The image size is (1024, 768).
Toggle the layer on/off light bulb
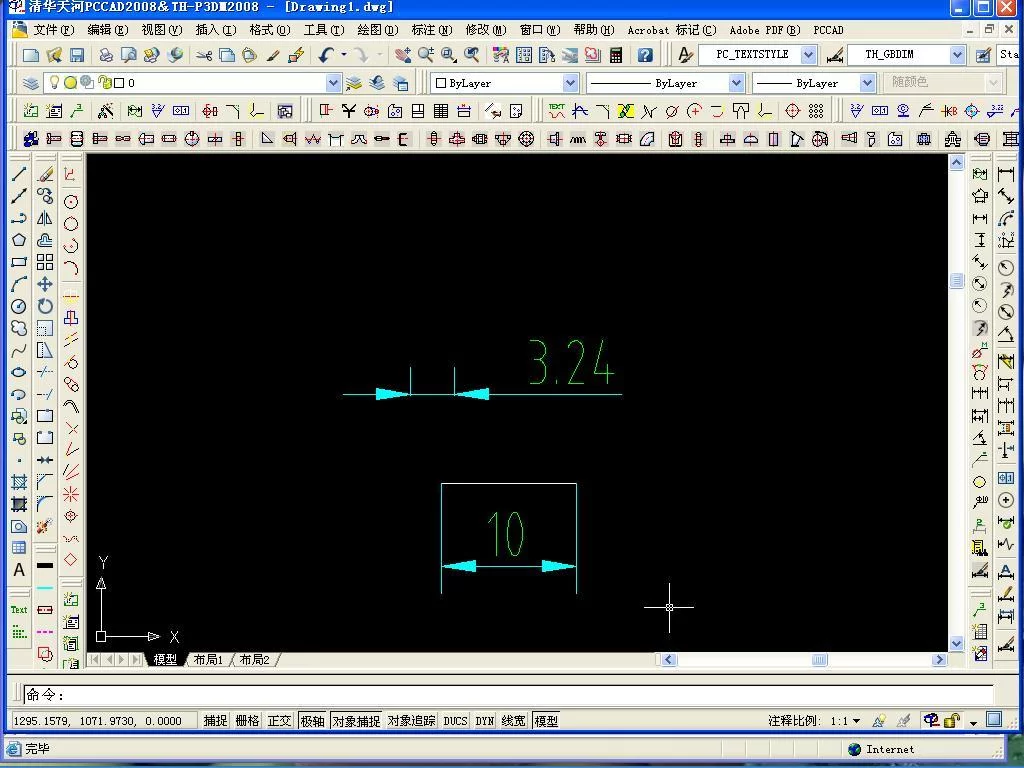pyautogui.click(x=54, y=82)
